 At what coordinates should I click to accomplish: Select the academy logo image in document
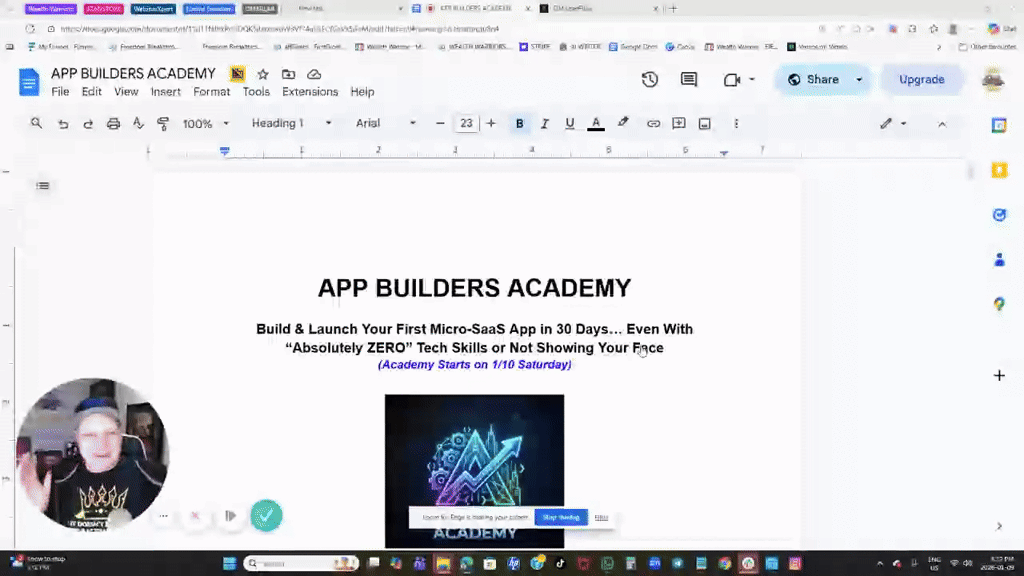(474, 471)
